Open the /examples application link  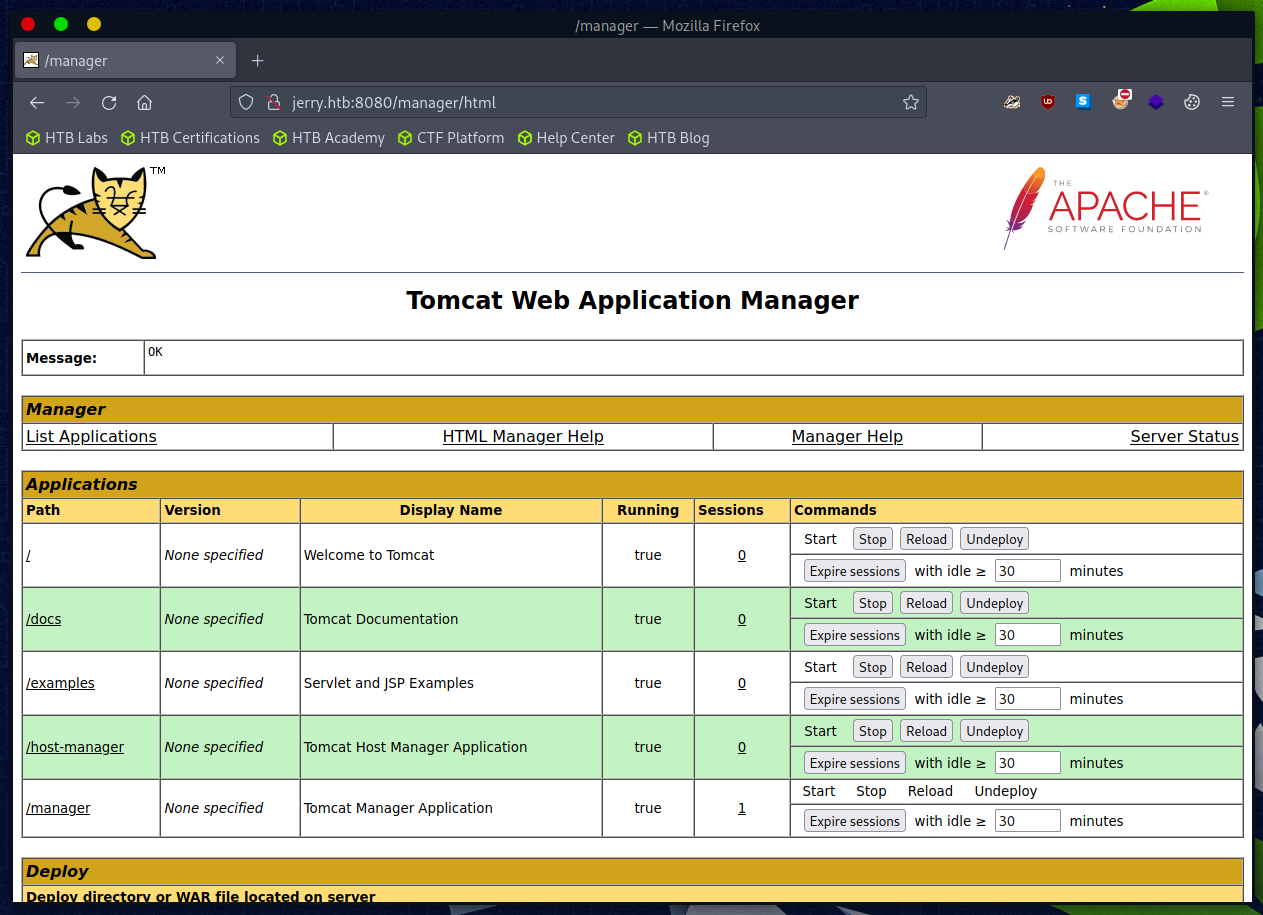pyautogui.click(x=60, y=683)
